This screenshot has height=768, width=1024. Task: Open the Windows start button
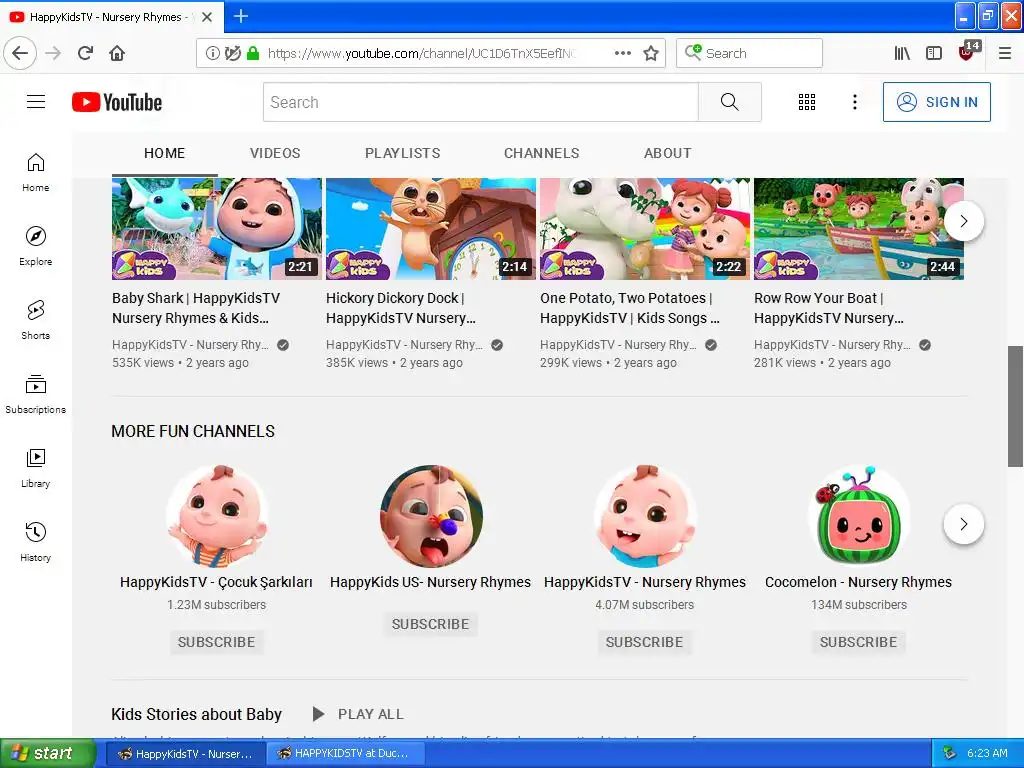(x=48, y=753)
